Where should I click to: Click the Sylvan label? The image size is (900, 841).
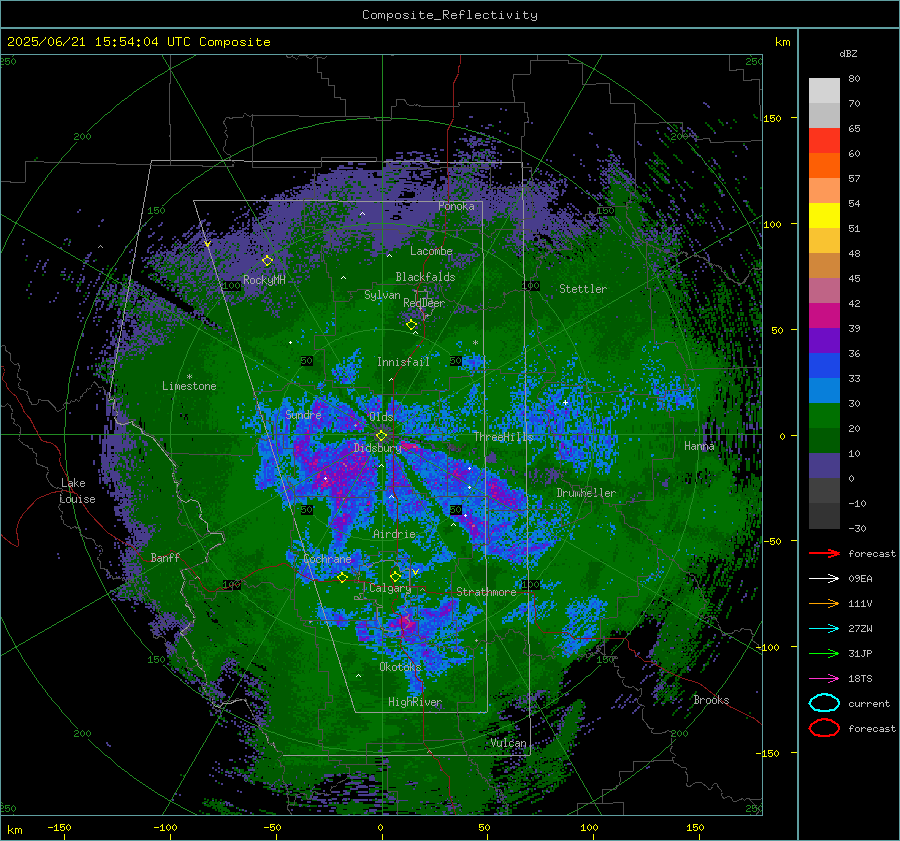[x=382, y=295]
